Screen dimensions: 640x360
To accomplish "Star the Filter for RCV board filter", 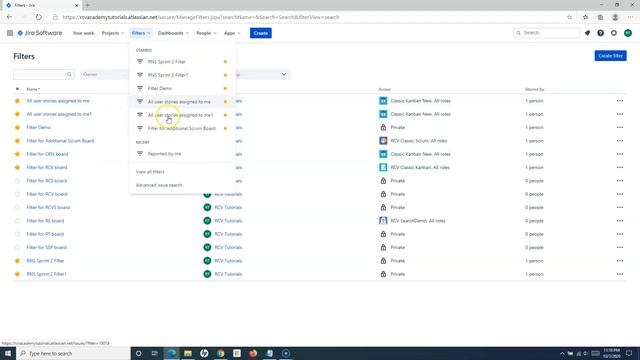I will point(17,194).
